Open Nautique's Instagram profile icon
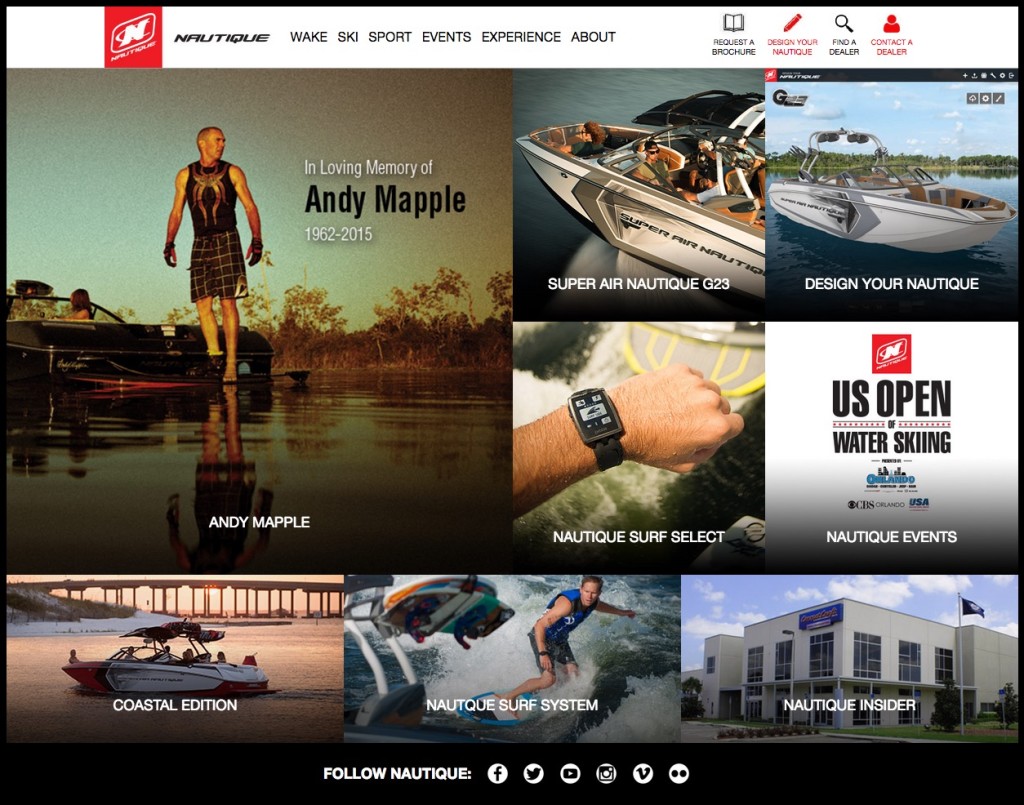Image resolution: width=1024 pixels, height=805 pixels. (606, 773)
